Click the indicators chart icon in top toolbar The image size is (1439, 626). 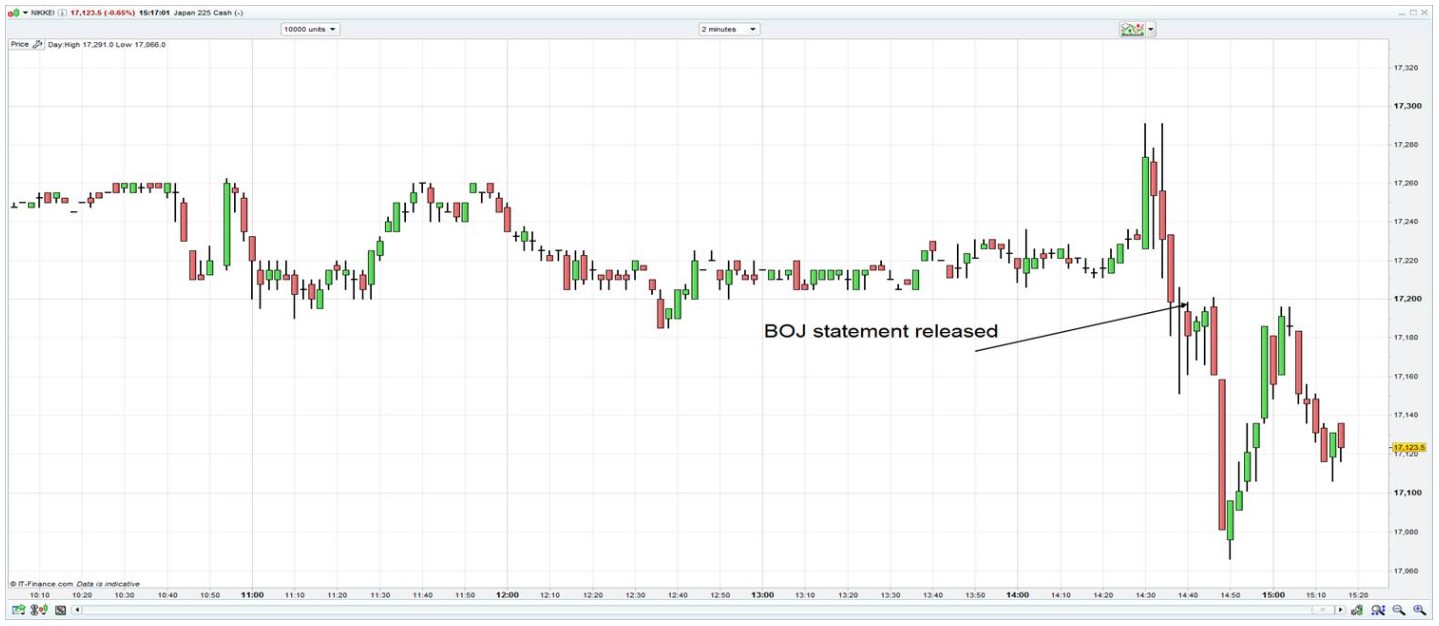1132,29
